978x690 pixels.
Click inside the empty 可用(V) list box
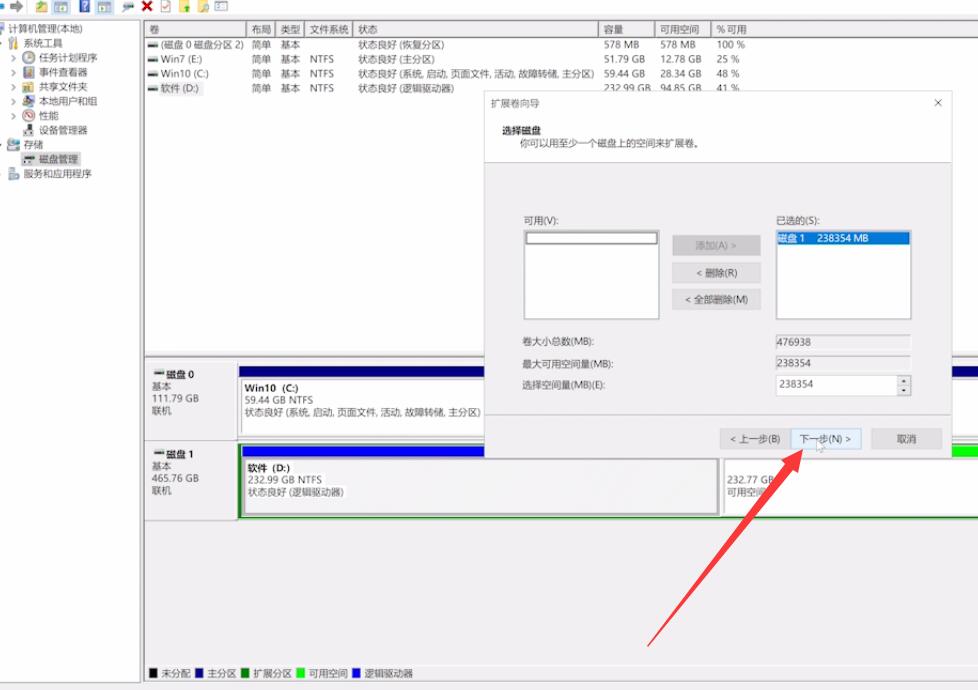591,275
